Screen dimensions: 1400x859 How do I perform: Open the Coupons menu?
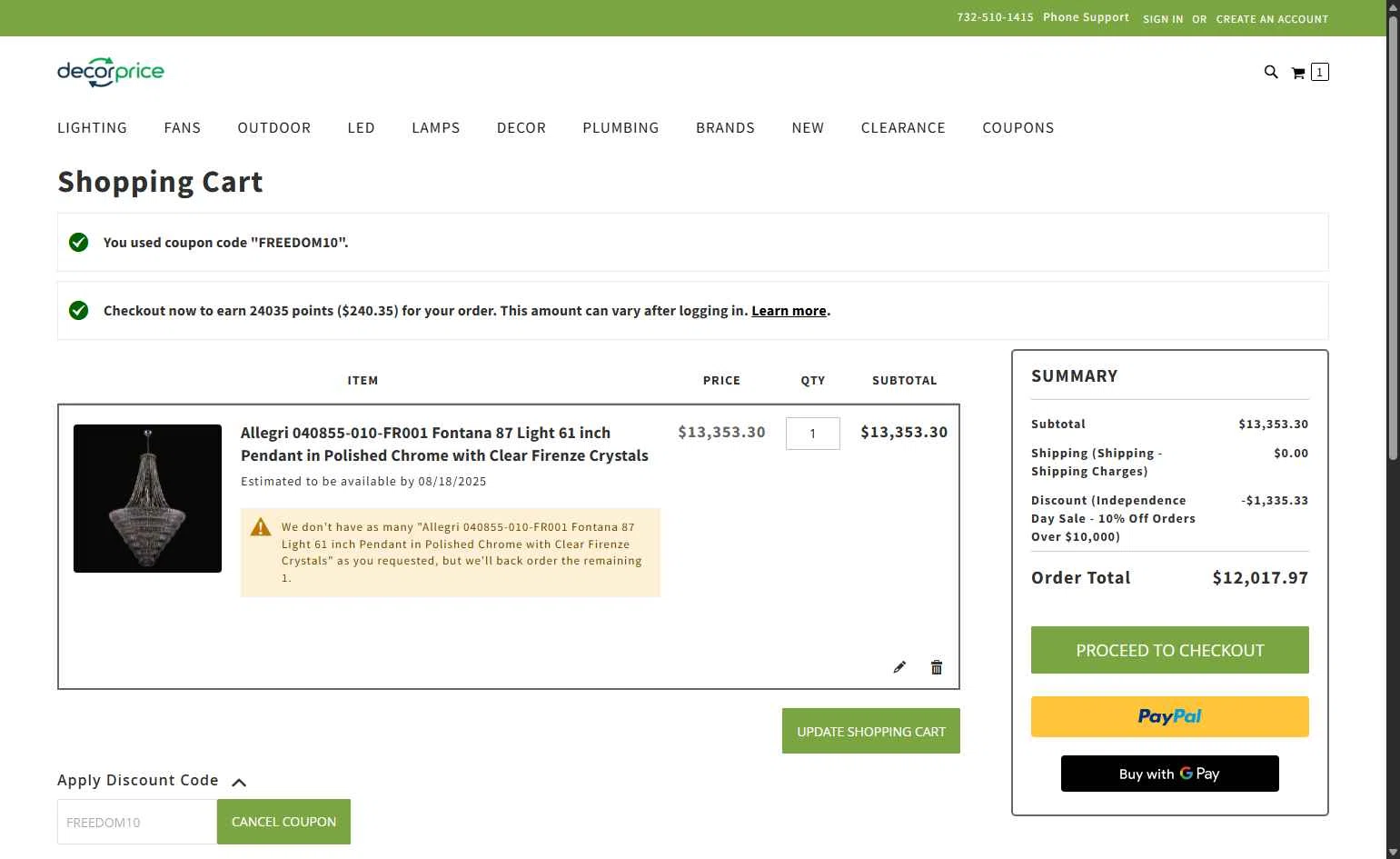(x=1018, y=128)
